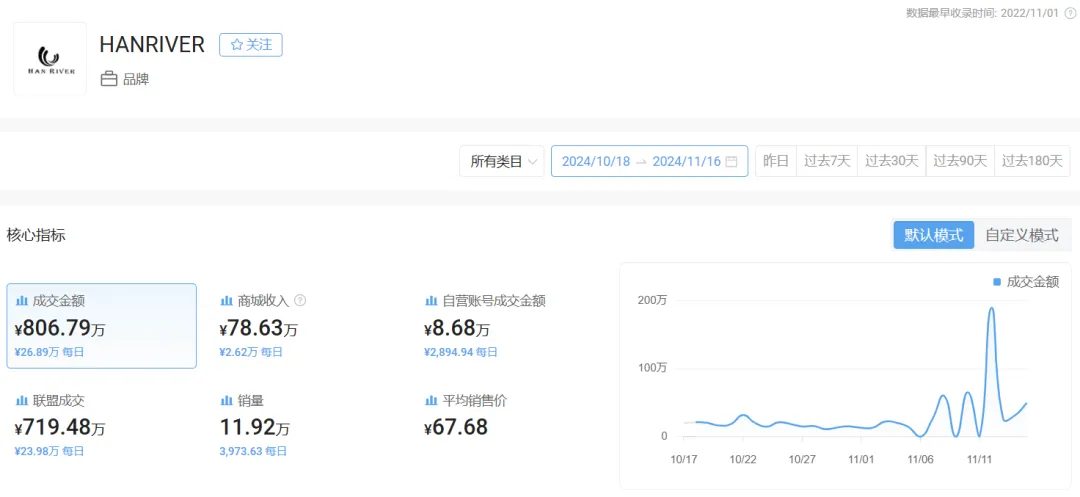Image resolution: width=1080 pixels, height=497 pixels.
Task: Click the end date 2024/11/16 field
Action: click(x=686, y=162)
